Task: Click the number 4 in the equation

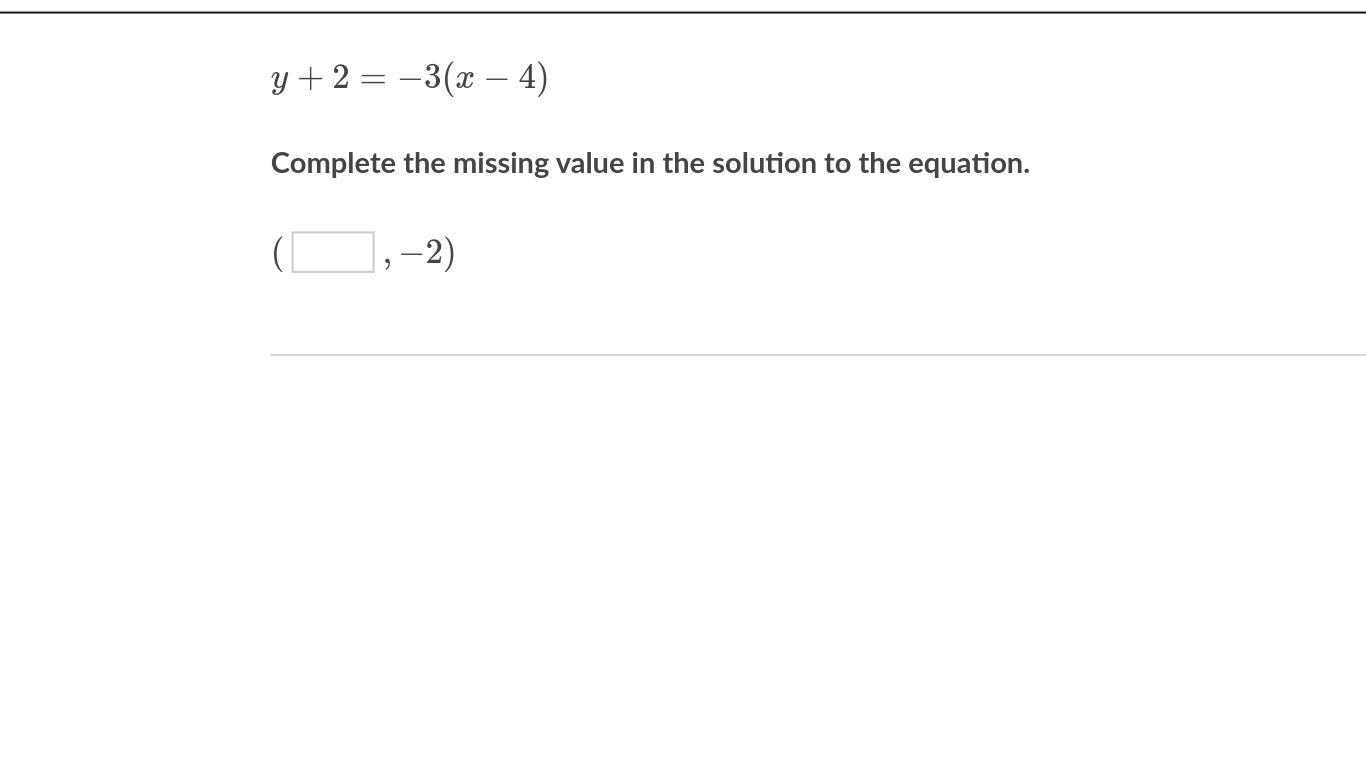Action: [528, 77]
